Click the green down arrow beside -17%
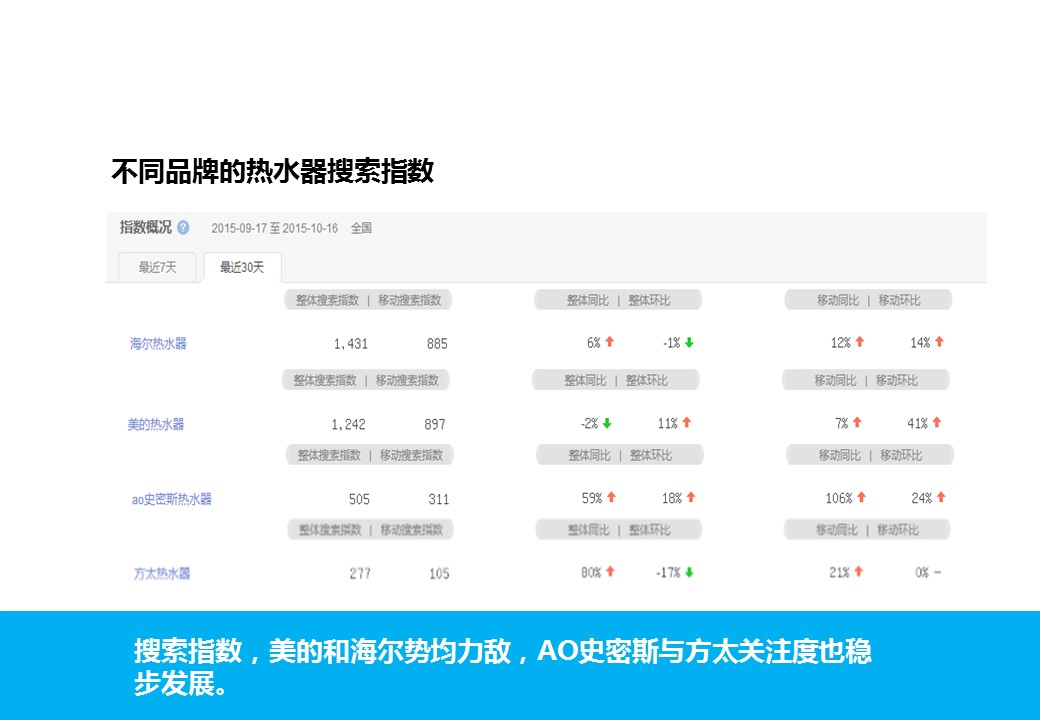 coord(689,573)
